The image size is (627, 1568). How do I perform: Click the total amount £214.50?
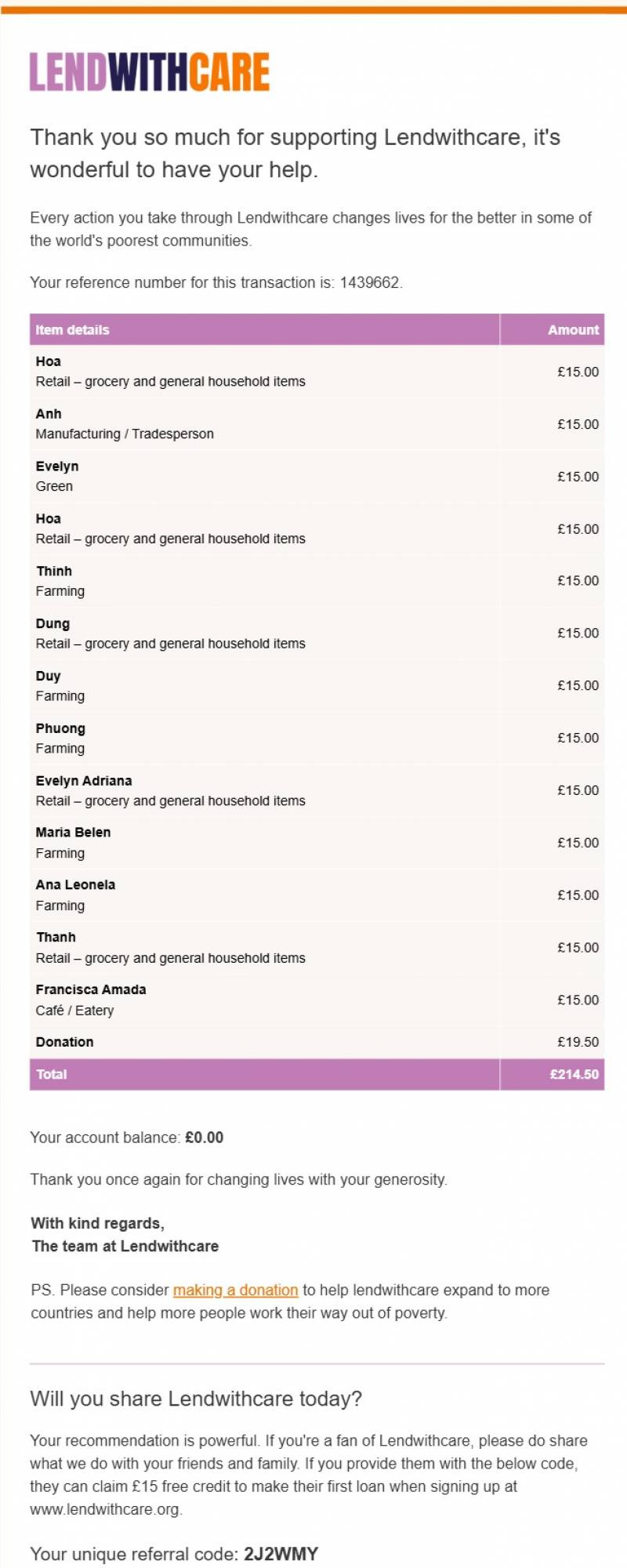point(574,1074)
